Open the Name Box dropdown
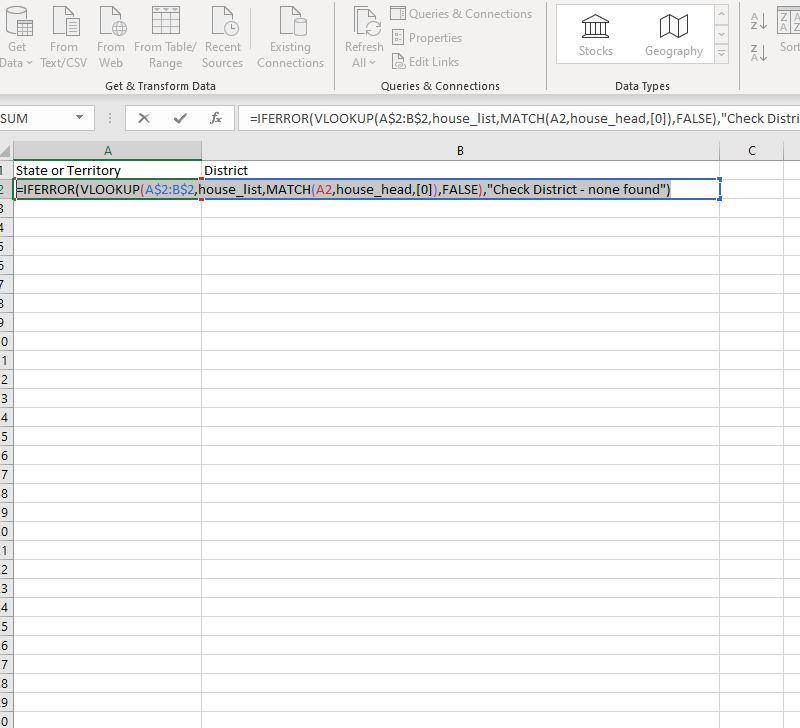 pos(79,118)
